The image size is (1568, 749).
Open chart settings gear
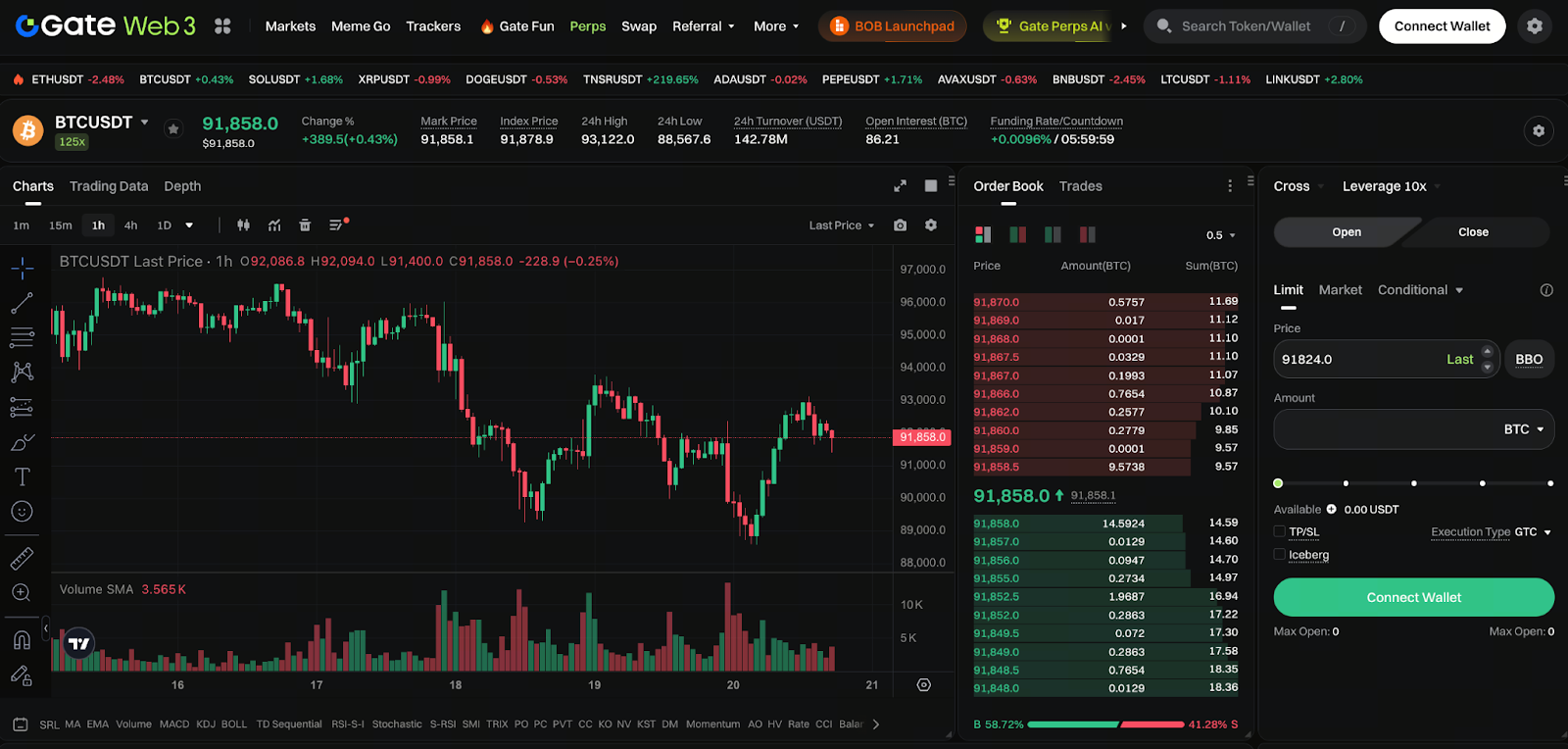(931, 225)
